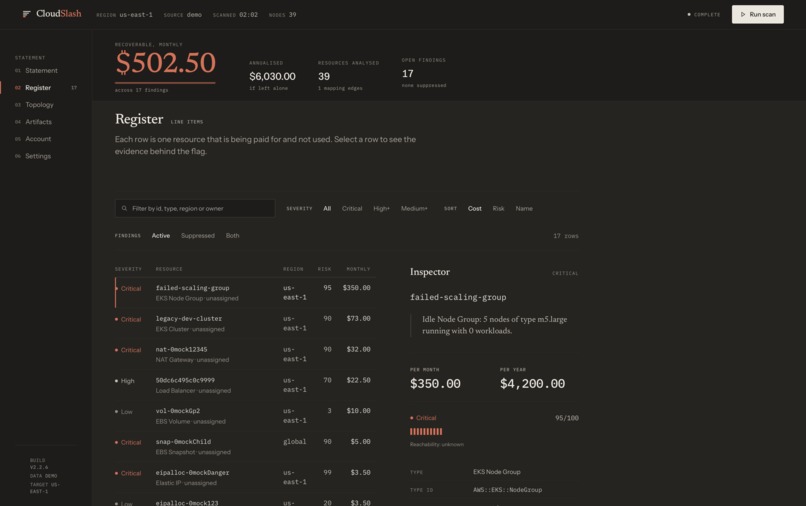Click the Resource column header
This screenshot has height=506, width=806.
click(169, 269)
